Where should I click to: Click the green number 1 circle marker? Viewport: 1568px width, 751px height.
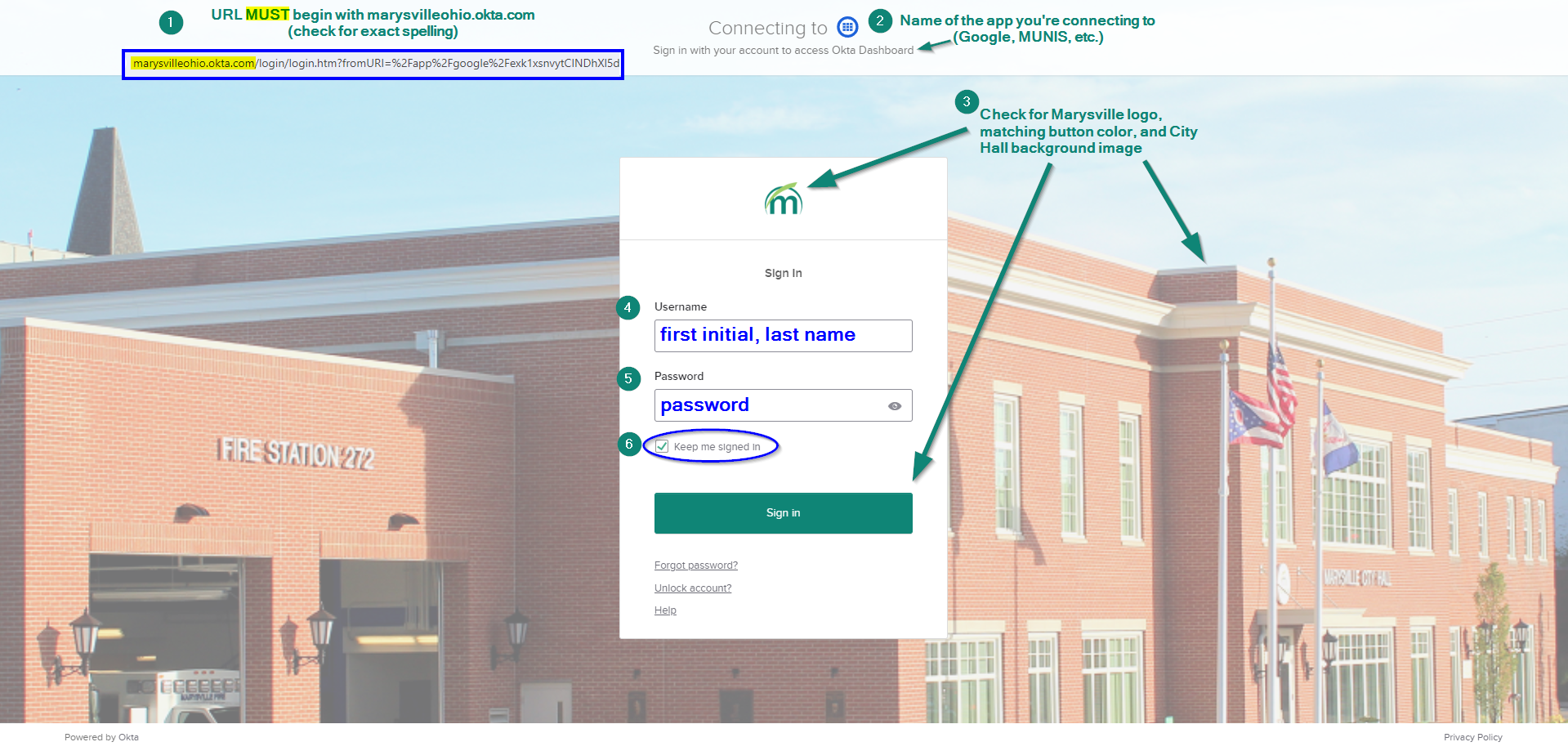coord(170,22)
